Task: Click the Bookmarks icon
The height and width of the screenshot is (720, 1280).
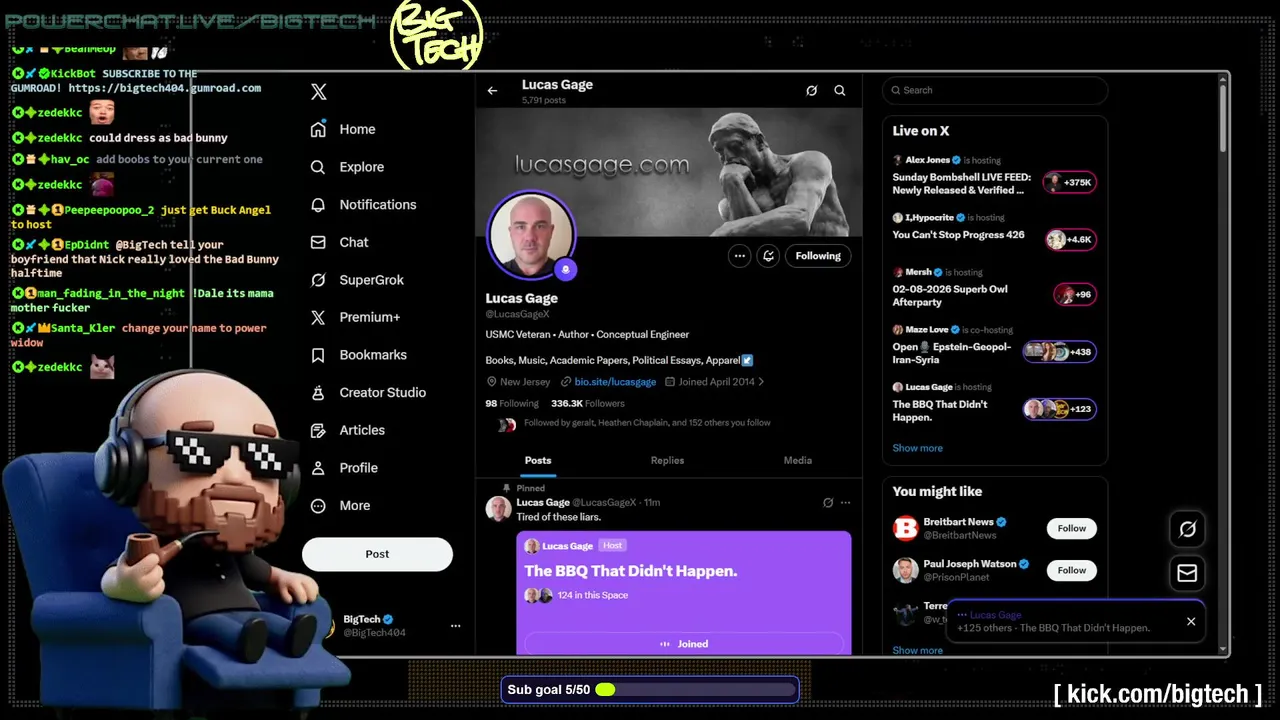Action: (318, 355)
